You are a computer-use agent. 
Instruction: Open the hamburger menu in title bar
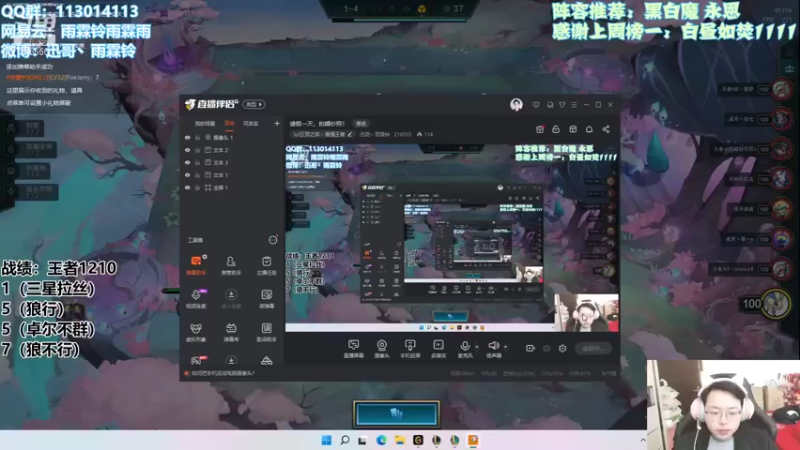574,105
